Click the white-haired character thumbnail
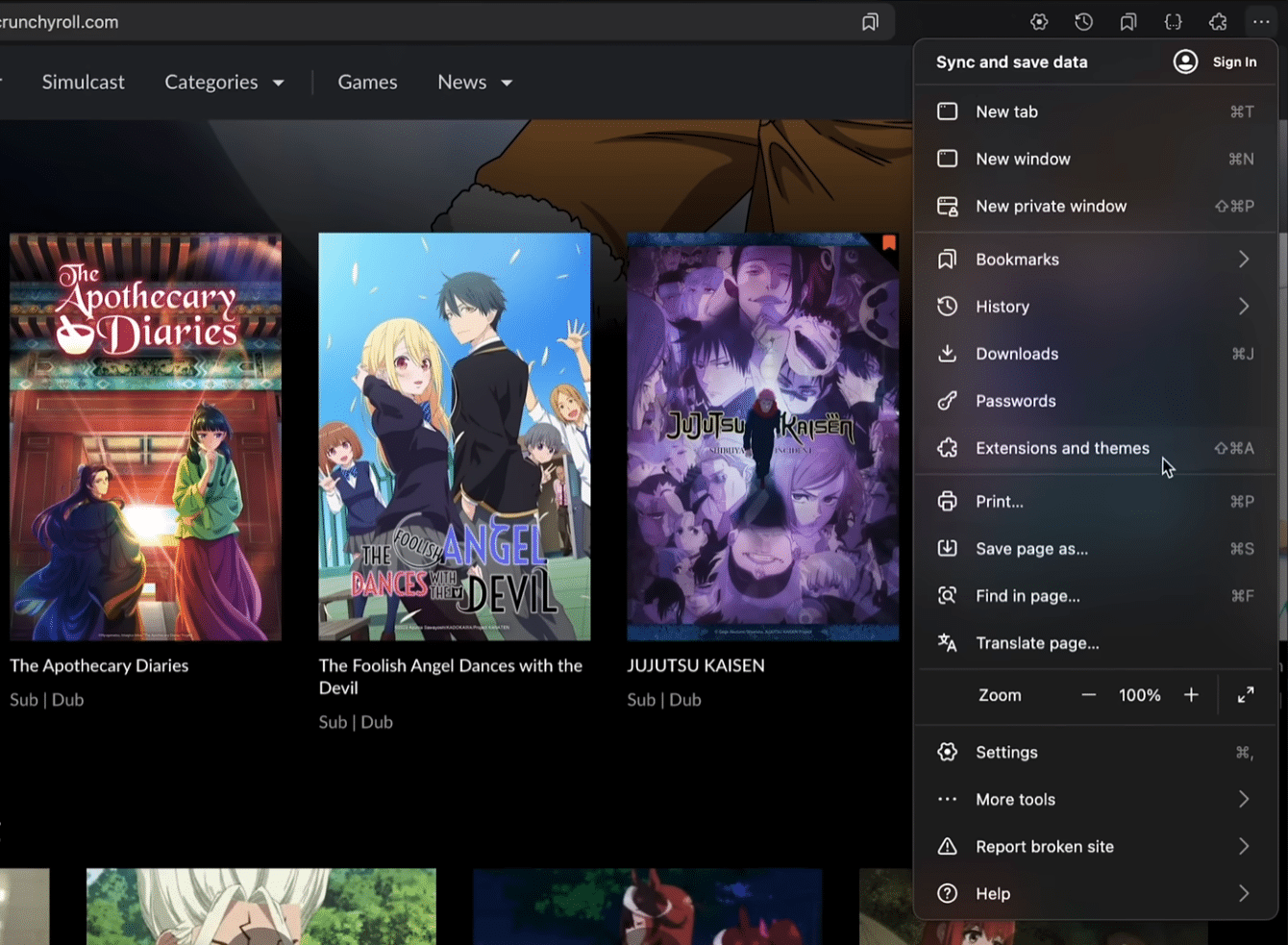Image resolution: width=1288 pixels, height=945 pixels. coord(260,907)
